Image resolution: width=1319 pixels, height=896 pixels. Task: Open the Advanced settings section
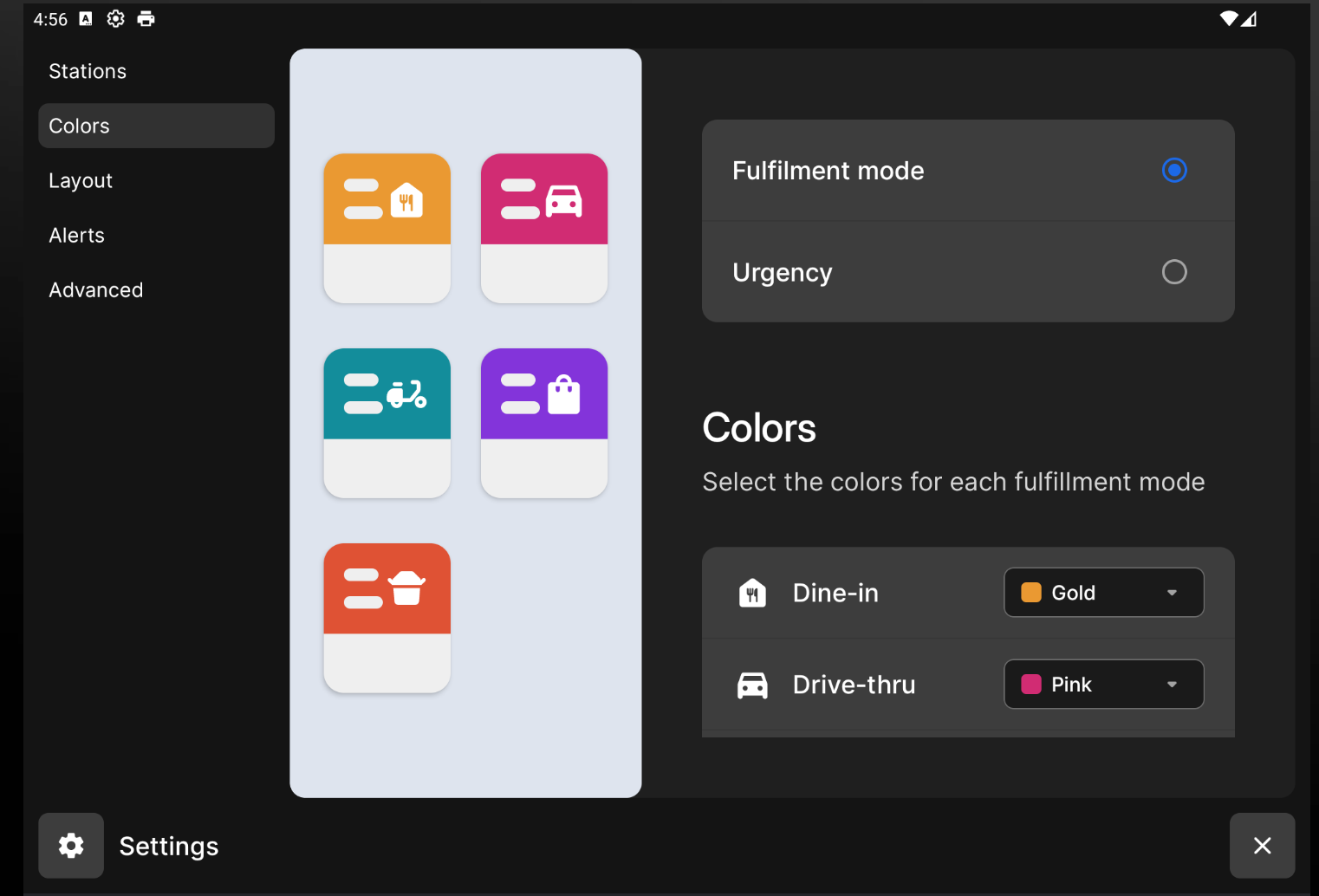[96, 289]
